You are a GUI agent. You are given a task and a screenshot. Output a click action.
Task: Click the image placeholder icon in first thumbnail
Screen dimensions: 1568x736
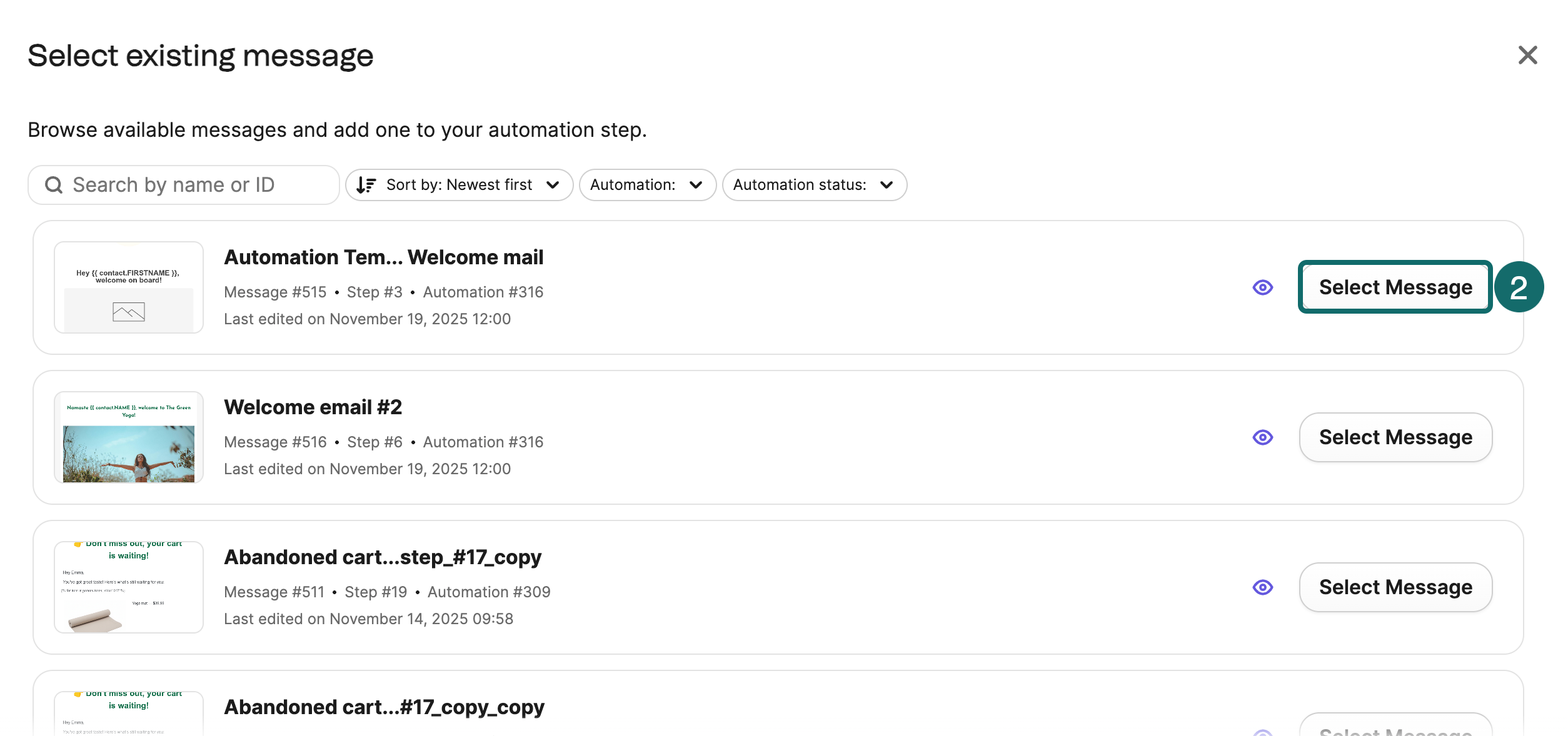(x=128, y=311)
